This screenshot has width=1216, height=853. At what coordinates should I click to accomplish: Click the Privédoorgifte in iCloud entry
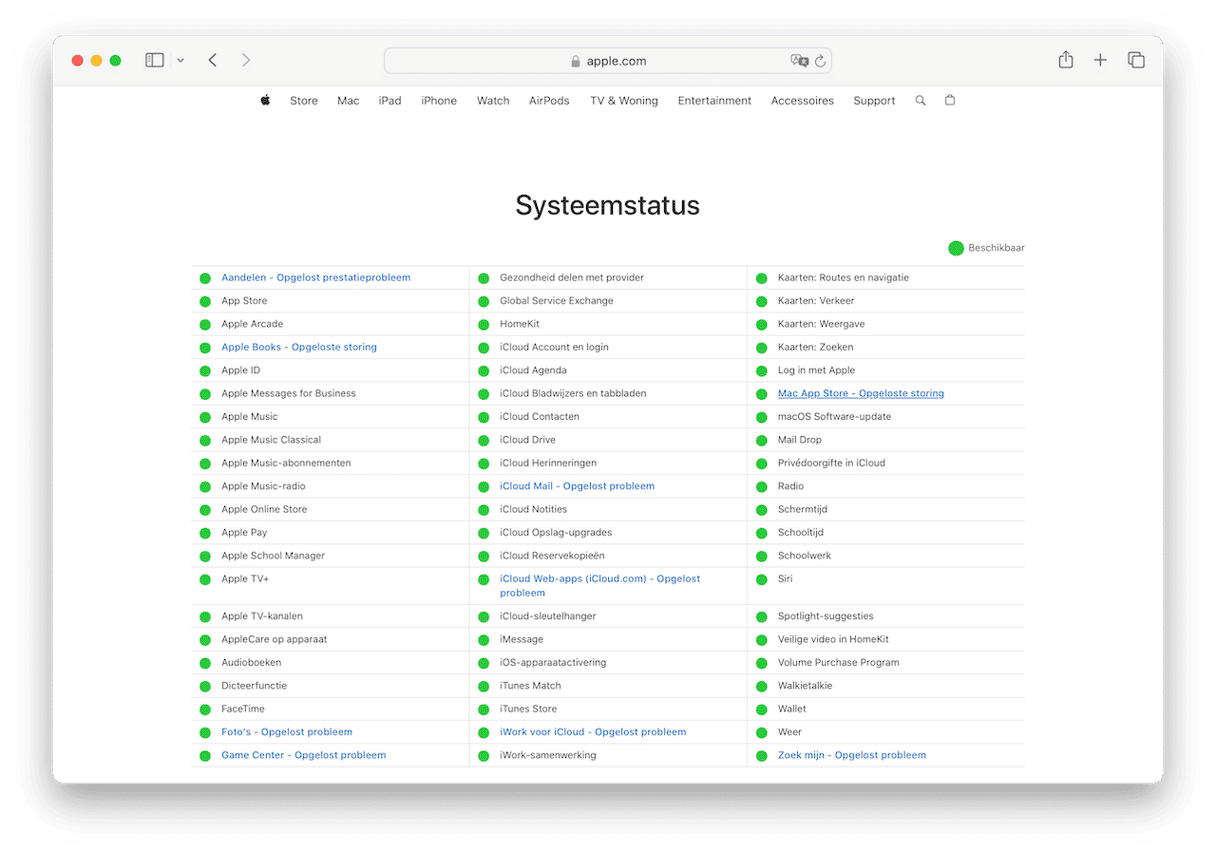(832, 463)
